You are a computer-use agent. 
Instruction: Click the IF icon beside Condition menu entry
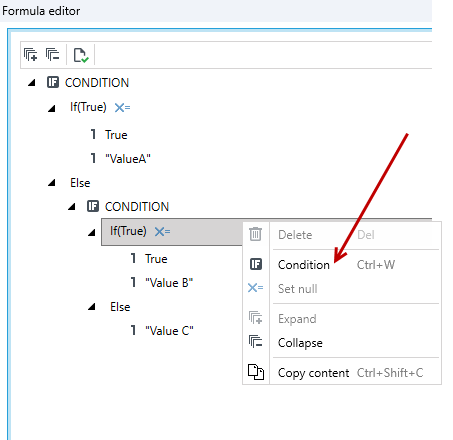256,264
